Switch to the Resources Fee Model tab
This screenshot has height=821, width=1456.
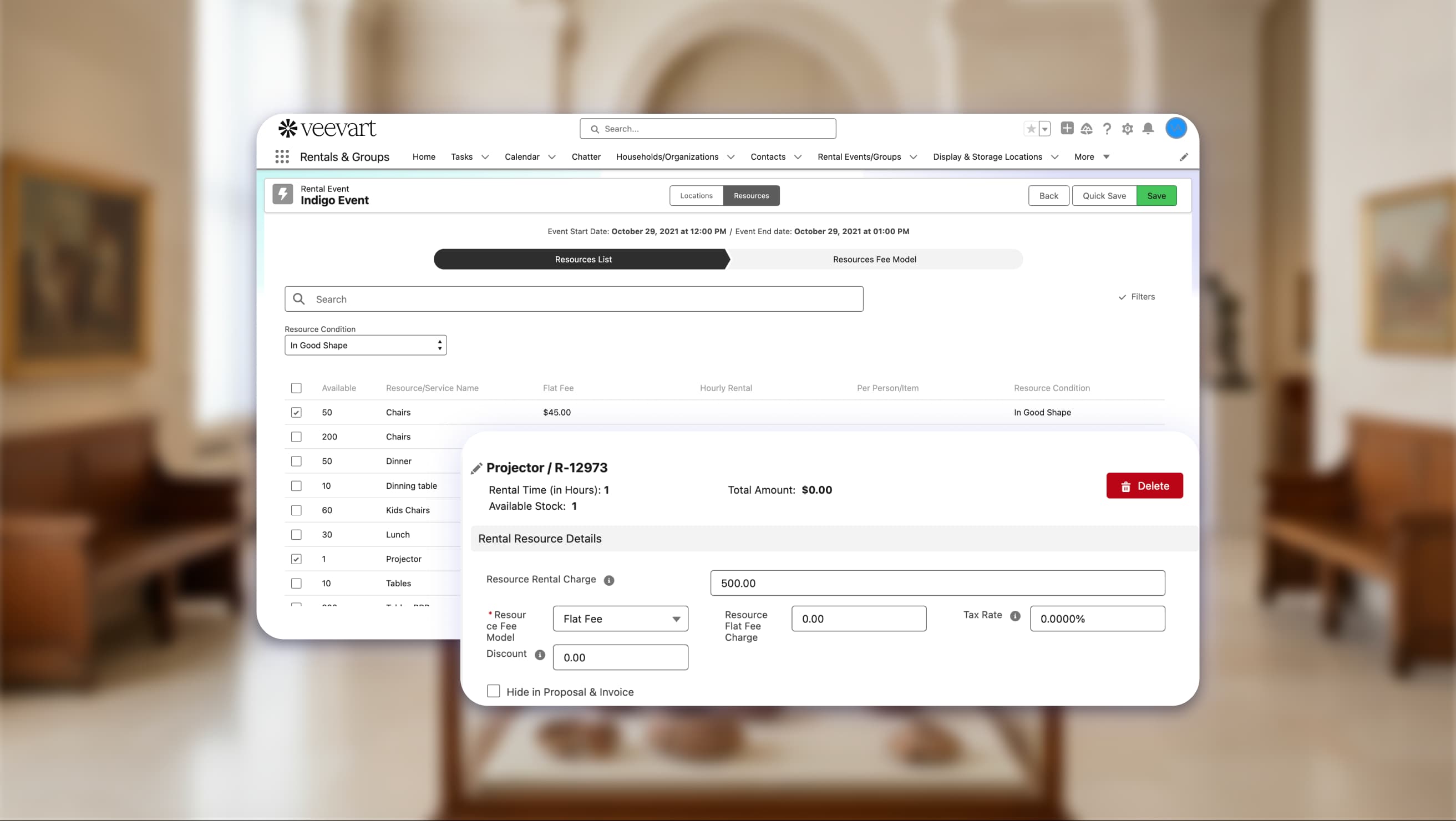click(x=874, y=259)
